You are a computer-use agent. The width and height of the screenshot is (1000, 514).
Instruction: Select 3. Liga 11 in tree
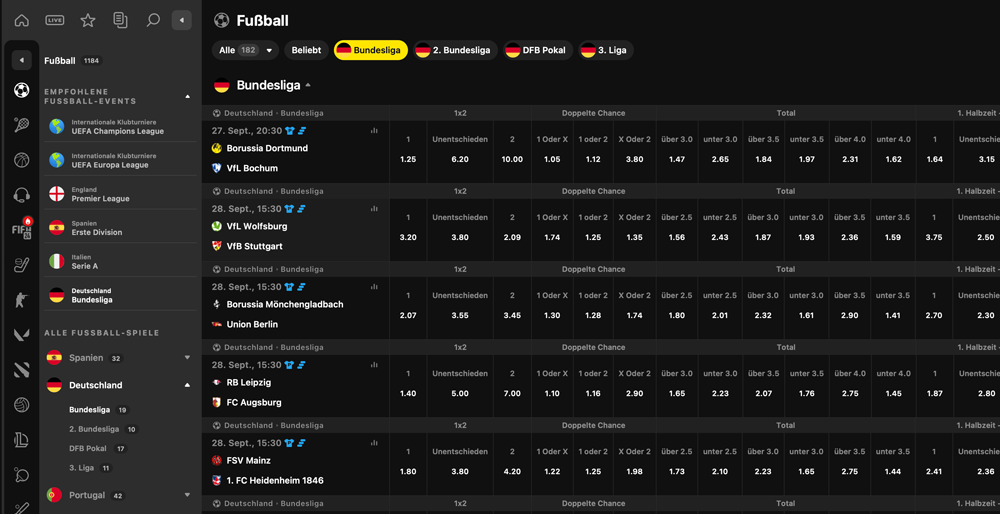91,468
